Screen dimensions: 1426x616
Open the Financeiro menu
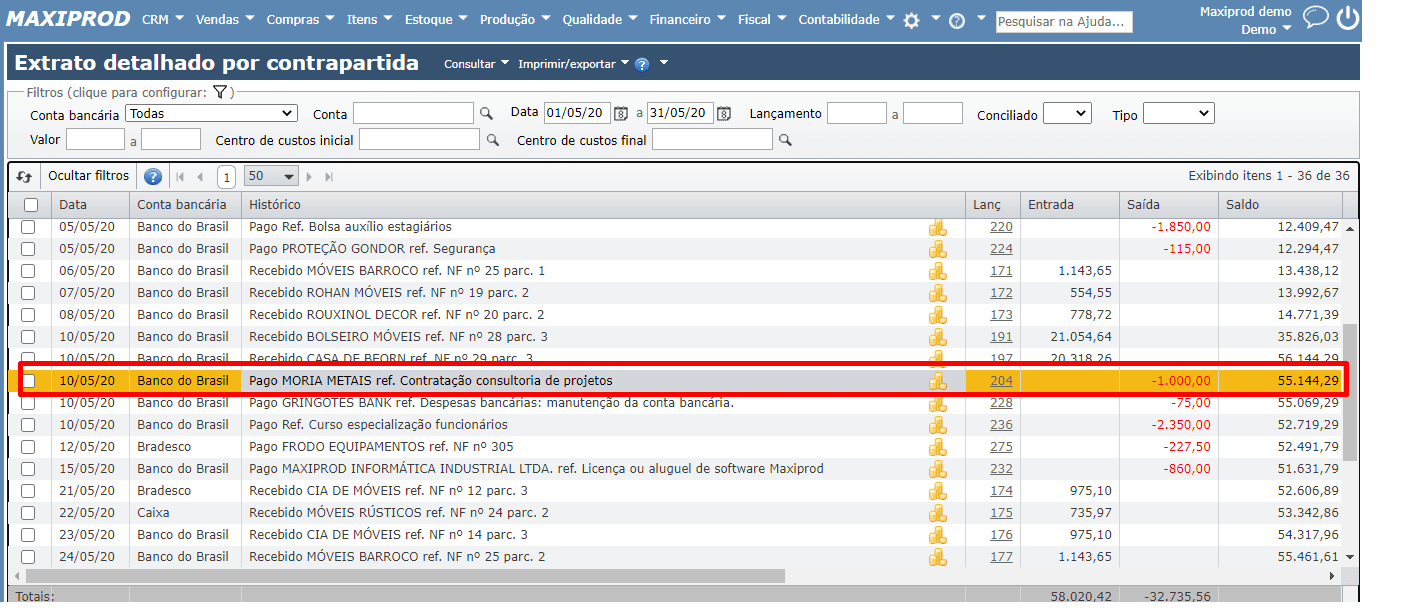688,20
